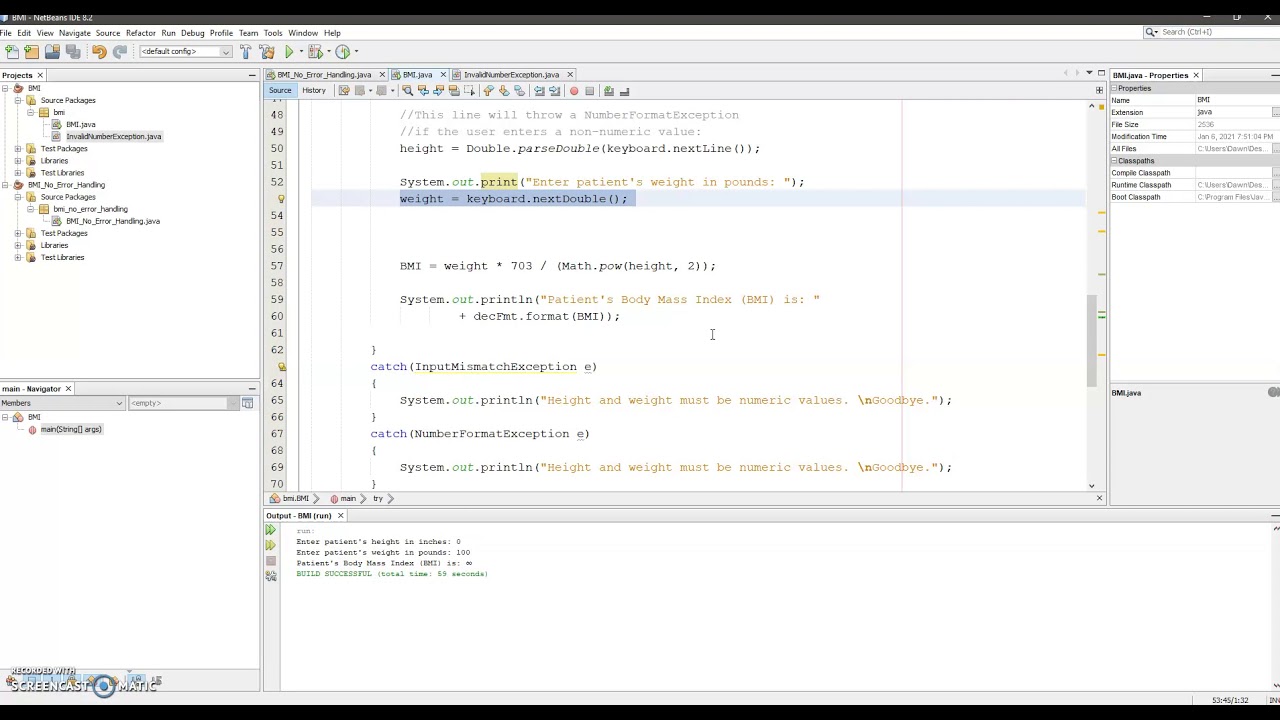Viewport: 1280px width, 720px height.
Task: Click Clean and Build Project icon
Action: (x=267, y=52)
